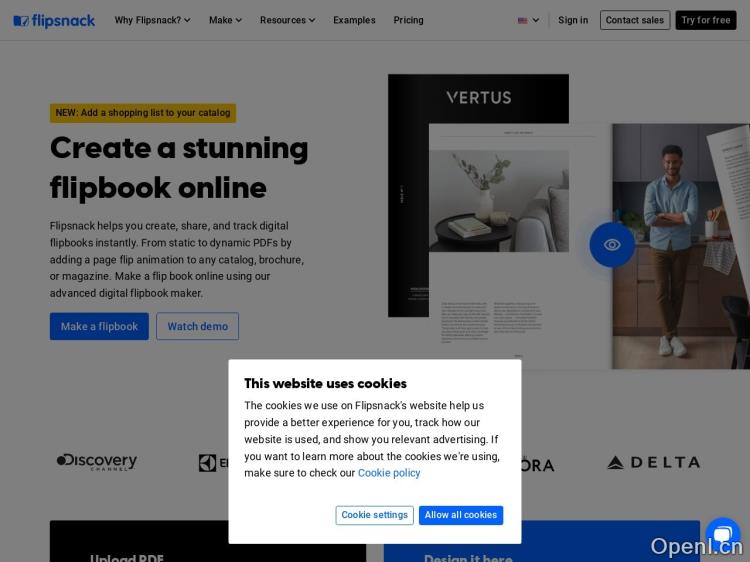The height and width of the screenshot is (562, 750).
Task: Open the Cookie policy link
Action: tap(389, 473)
